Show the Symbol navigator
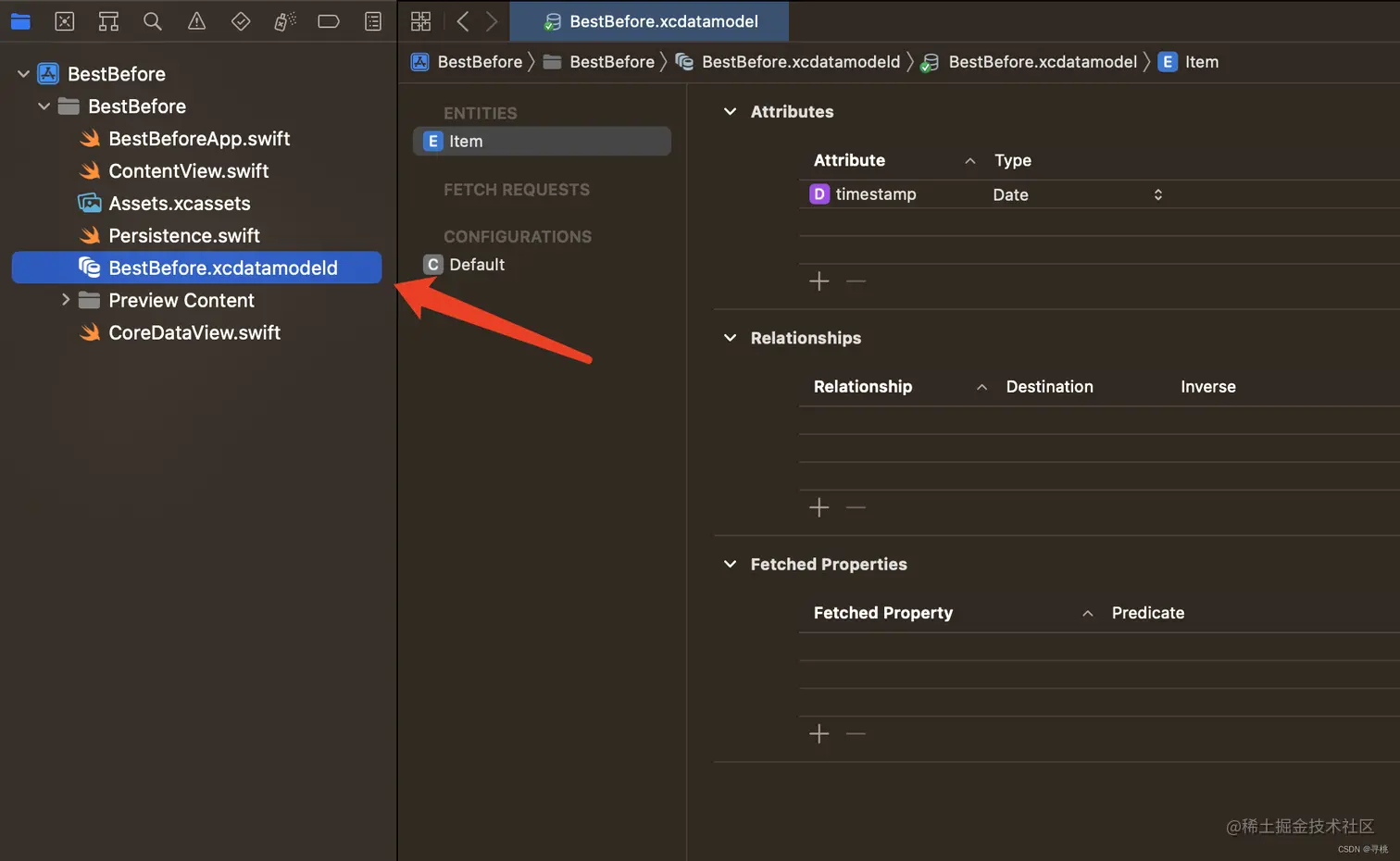The width and height of the screenshot is (1400, 861). pyautogui.click(x=108, y=21)
